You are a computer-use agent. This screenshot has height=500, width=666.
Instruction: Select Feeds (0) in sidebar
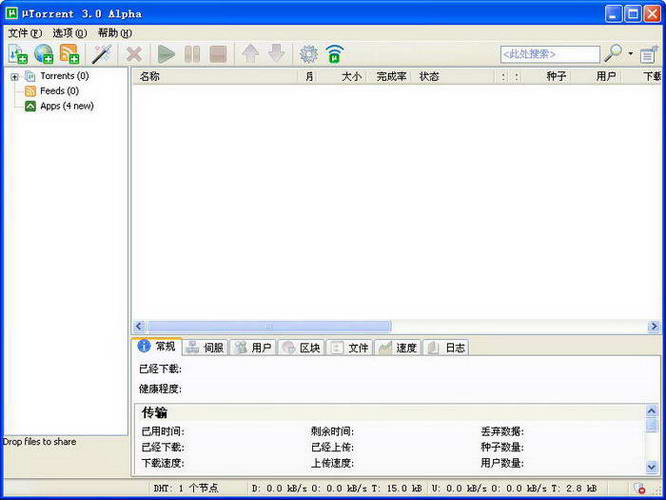click(x=59, y=91)
